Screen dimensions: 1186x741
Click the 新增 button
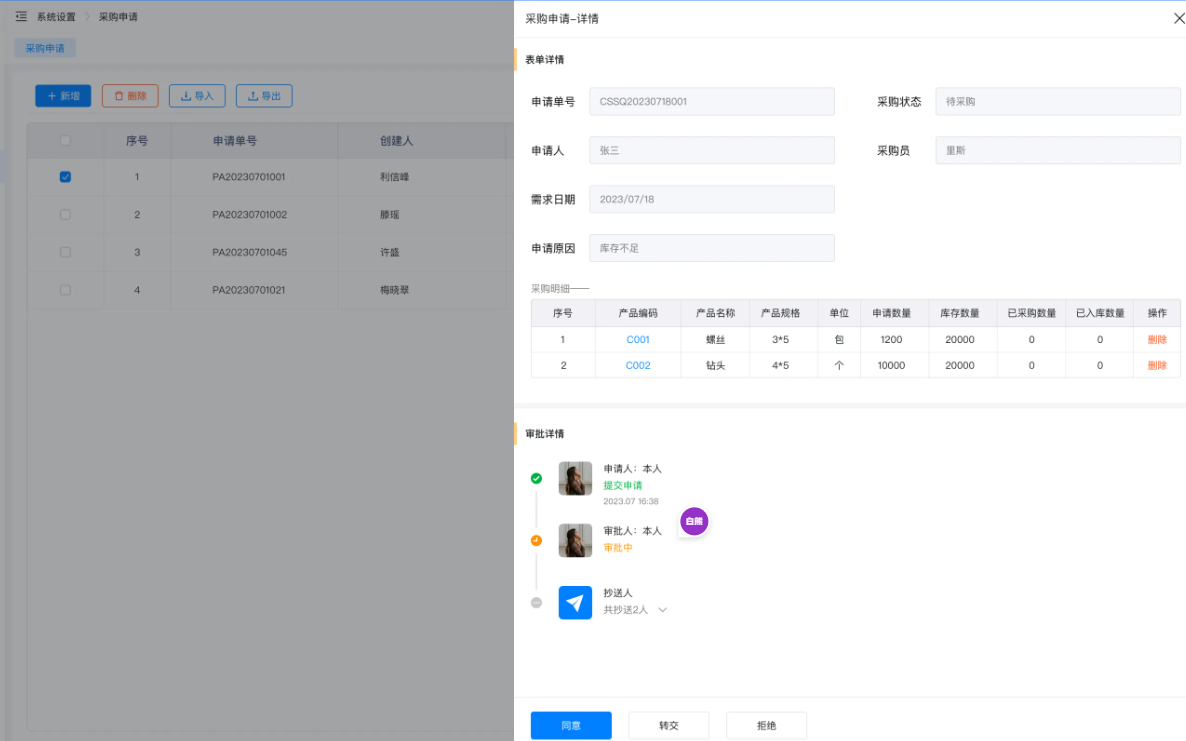pyautogui.click(x=64, y=96)
